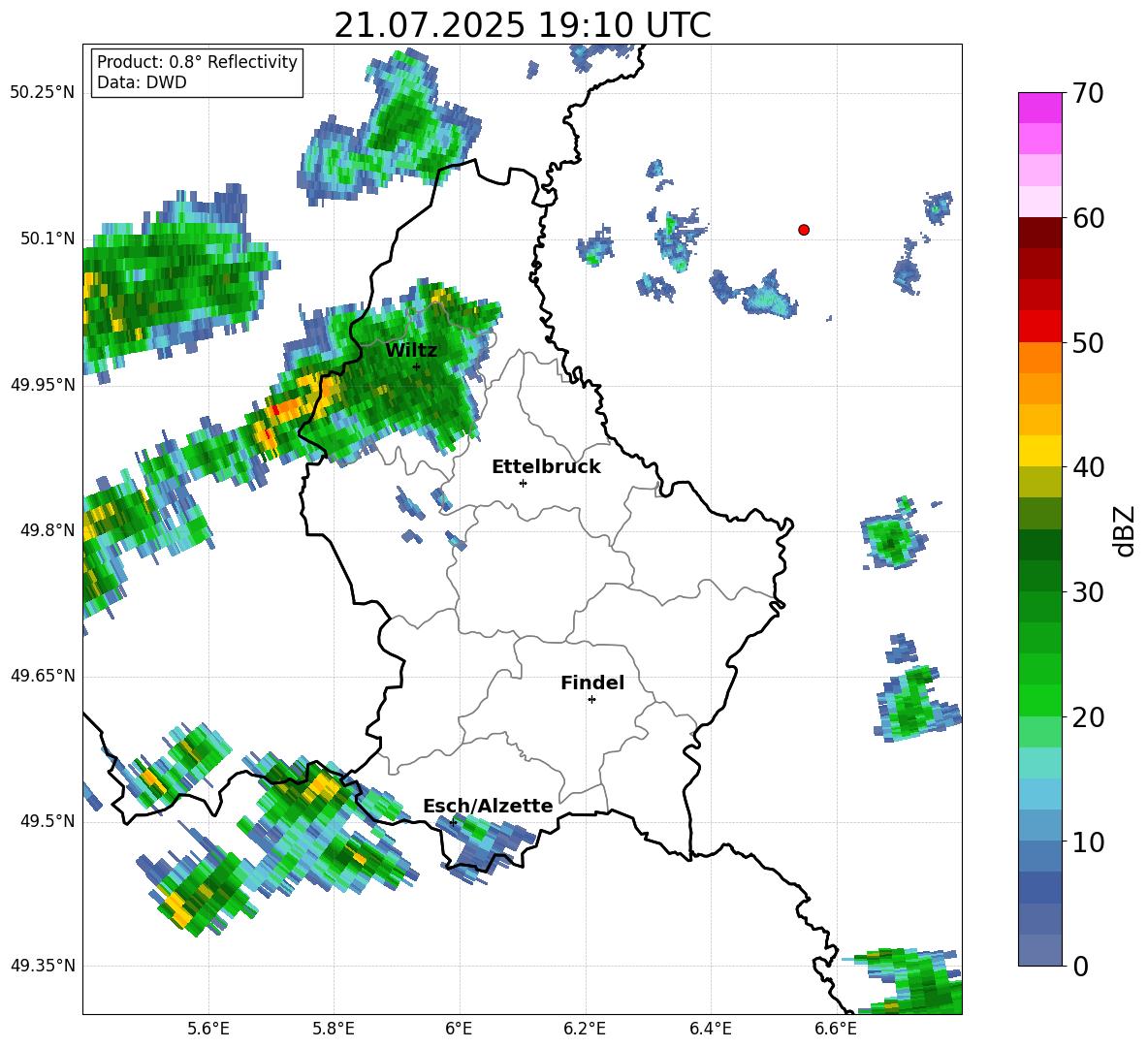Click the 49.5°N latitude label

coord(48,822)
